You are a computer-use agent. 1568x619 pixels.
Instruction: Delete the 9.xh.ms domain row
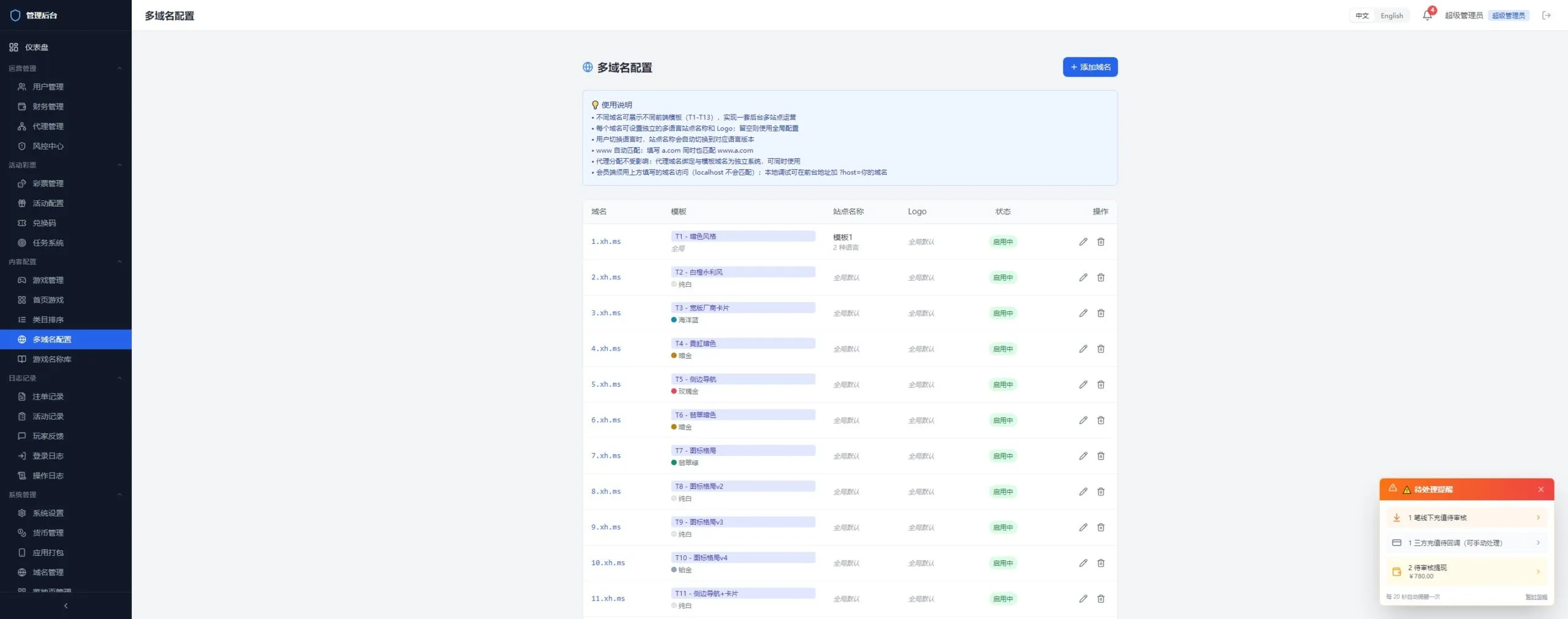click(x=1101, y=527)
